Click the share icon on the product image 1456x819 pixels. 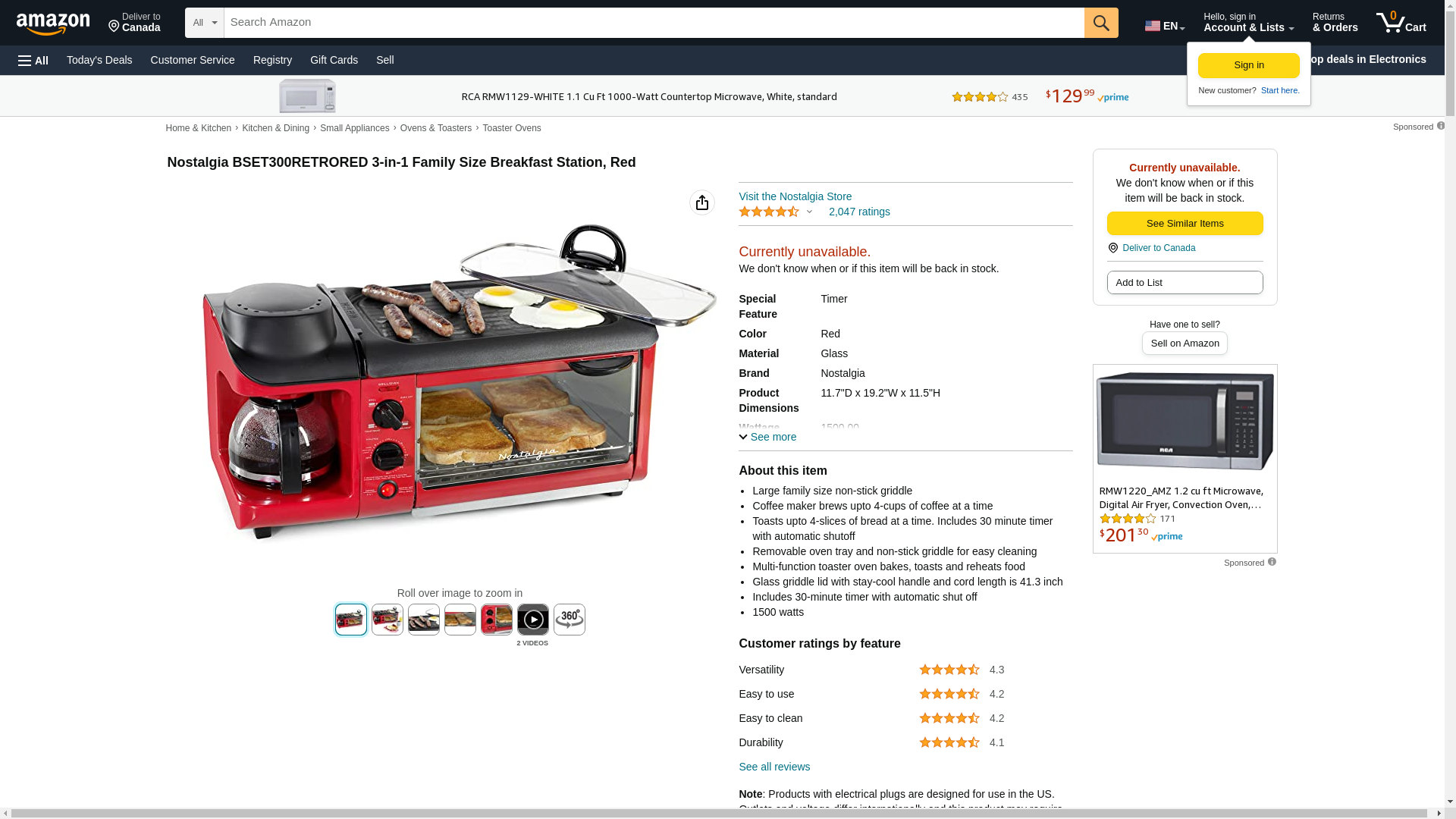click(x=702, y=202)
